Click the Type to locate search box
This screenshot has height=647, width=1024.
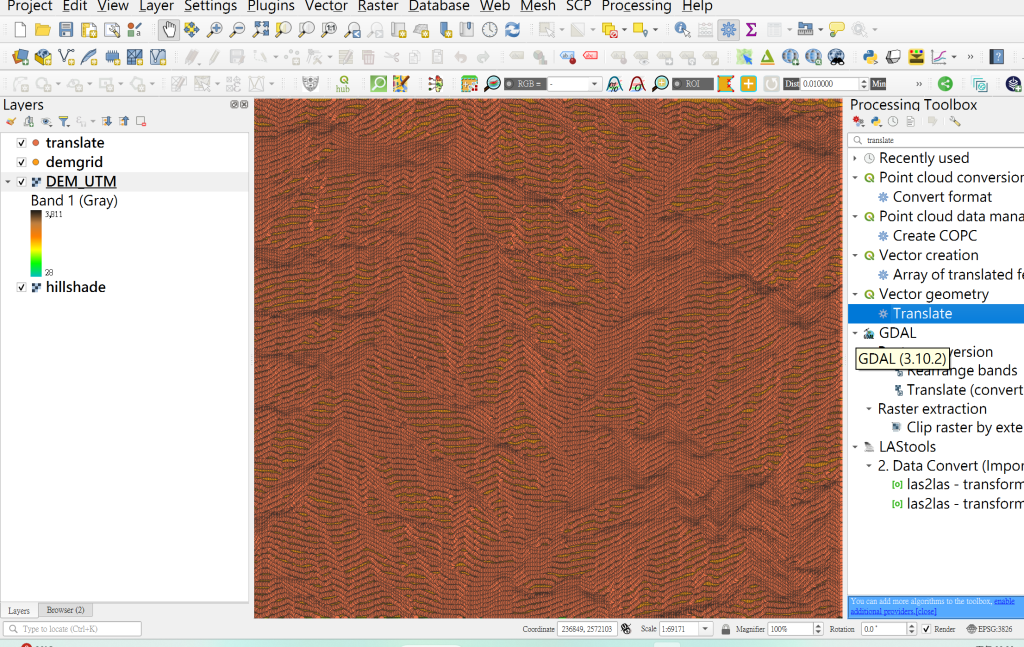(72, 629)
